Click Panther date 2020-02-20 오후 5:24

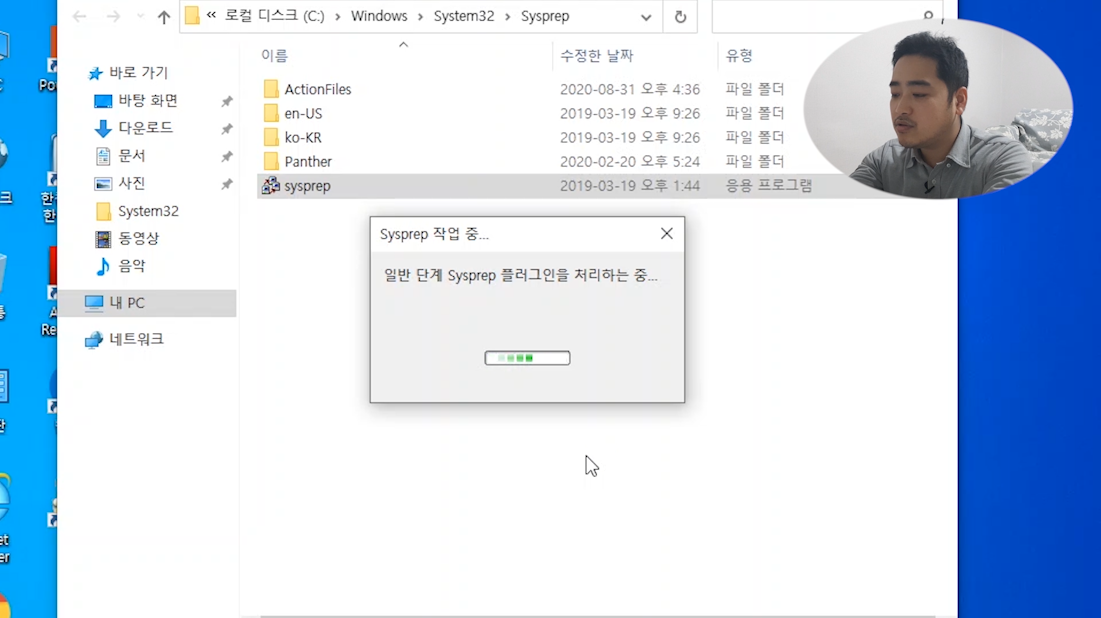630,162
